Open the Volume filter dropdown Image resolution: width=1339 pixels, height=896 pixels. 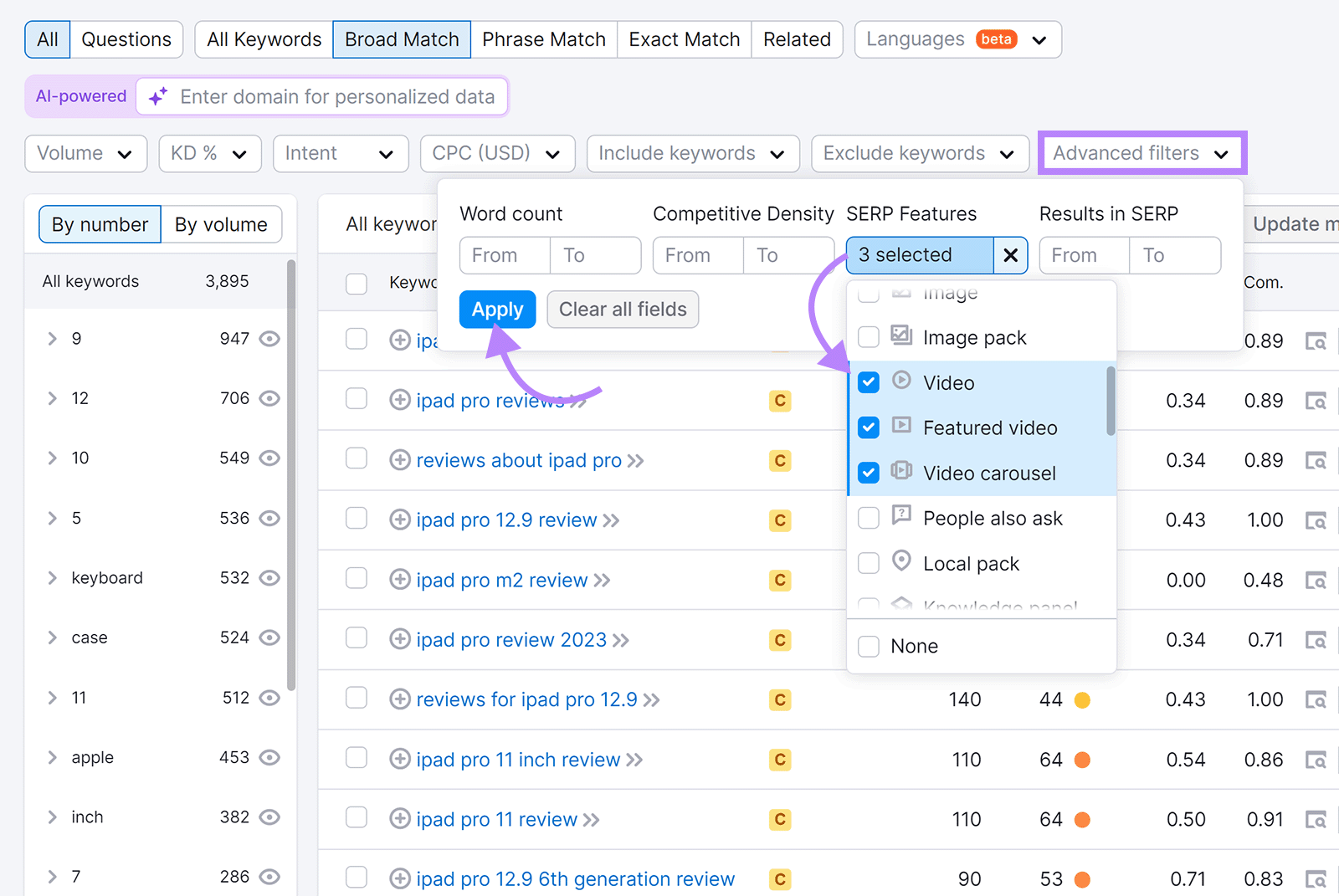(85, 153)
